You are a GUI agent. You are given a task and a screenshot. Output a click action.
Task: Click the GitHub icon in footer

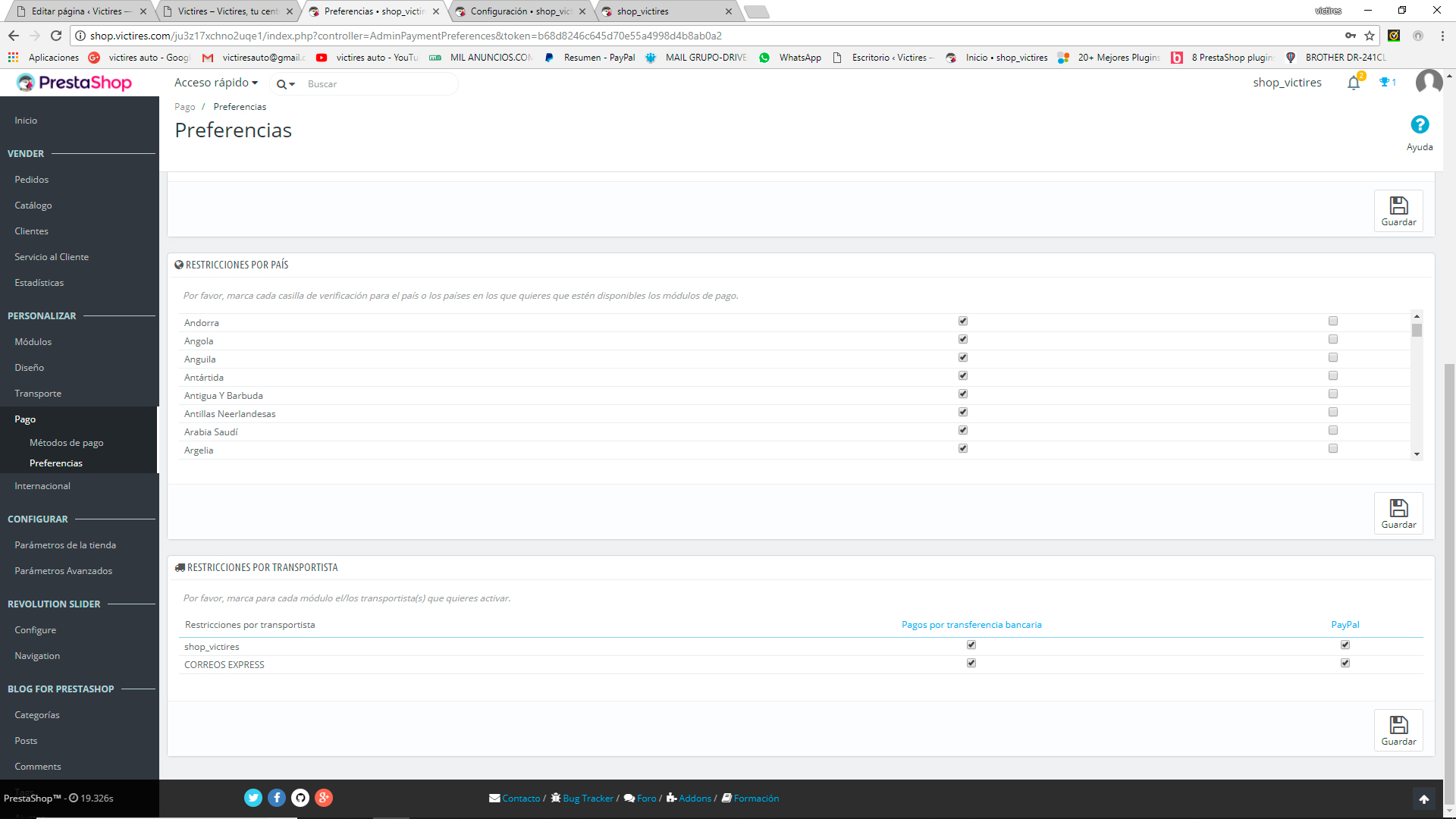pyautogui.click(x=300, y=798)
